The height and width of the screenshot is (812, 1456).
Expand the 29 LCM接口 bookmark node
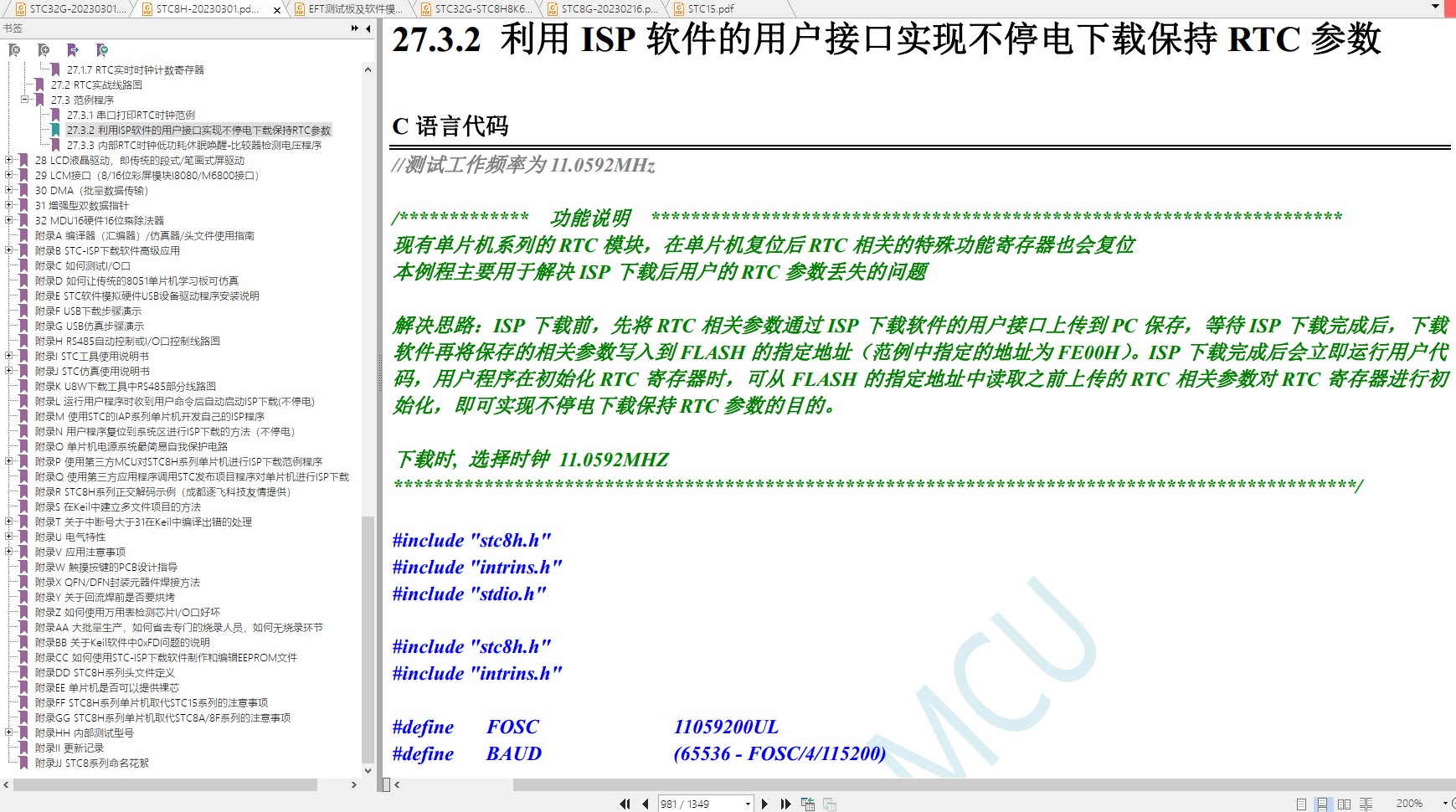coord(8,175)
